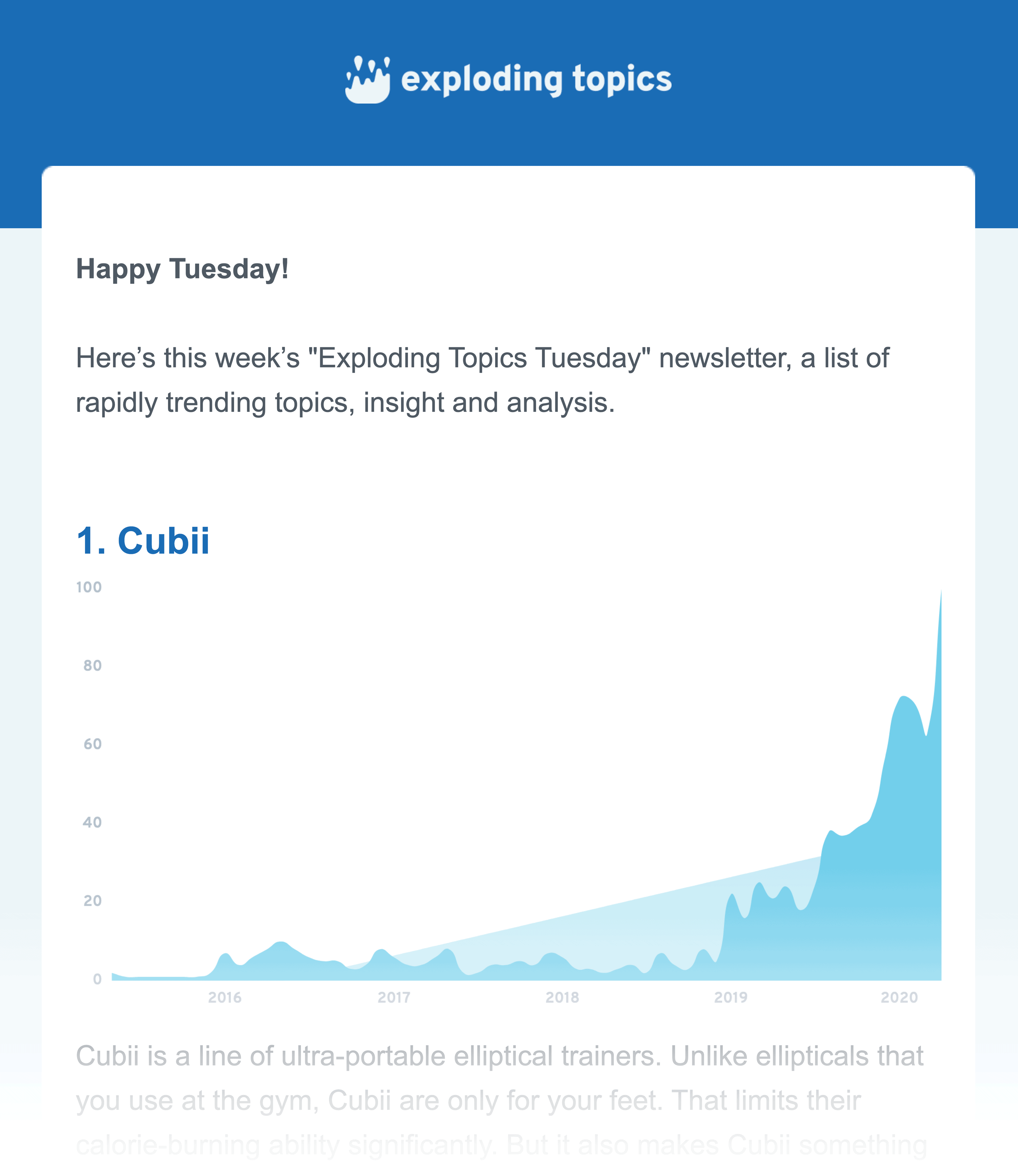Click the 100 label on chart axis
The height and width of the screenshot is (1176, 1018).
coord(89,587)
